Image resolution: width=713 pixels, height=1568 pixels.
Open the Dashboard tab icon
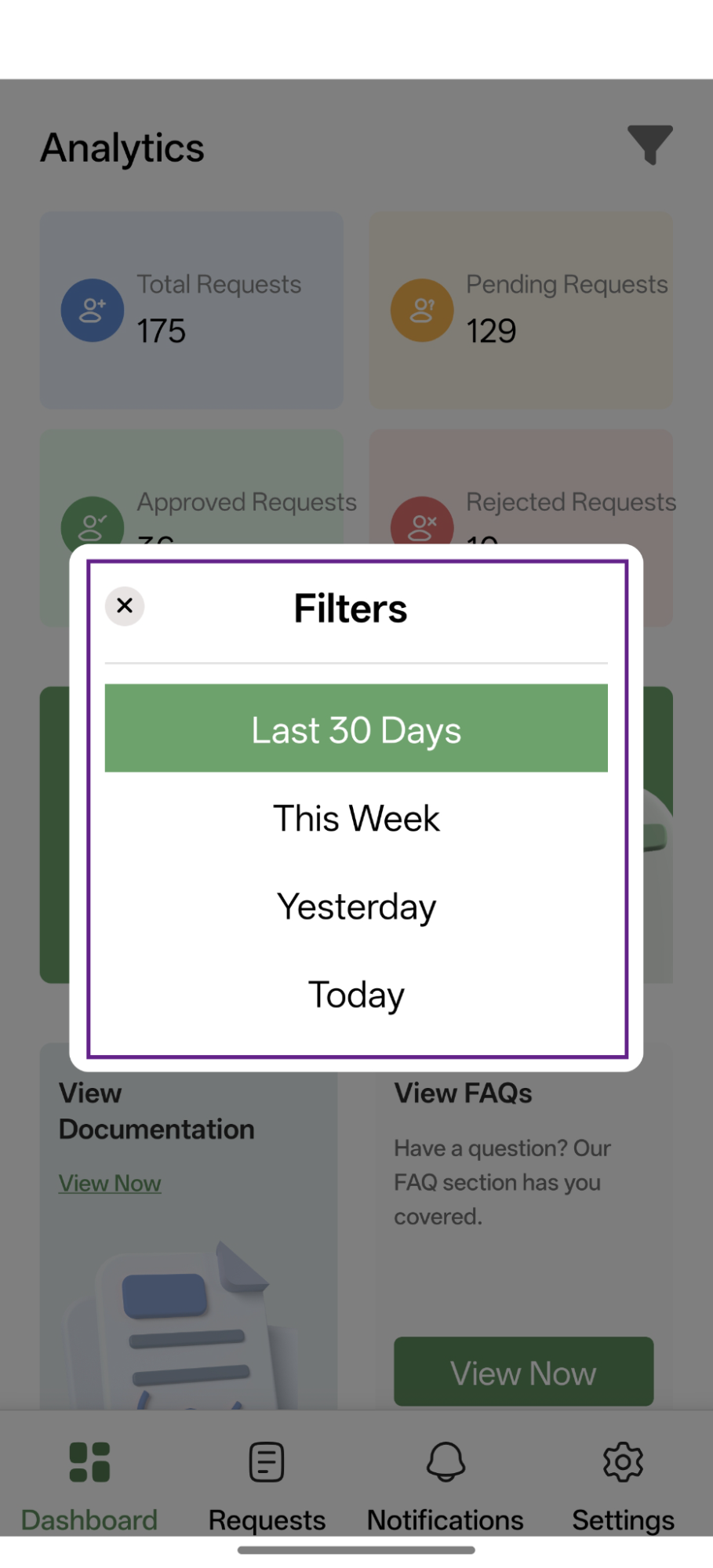pos(89,1462)
